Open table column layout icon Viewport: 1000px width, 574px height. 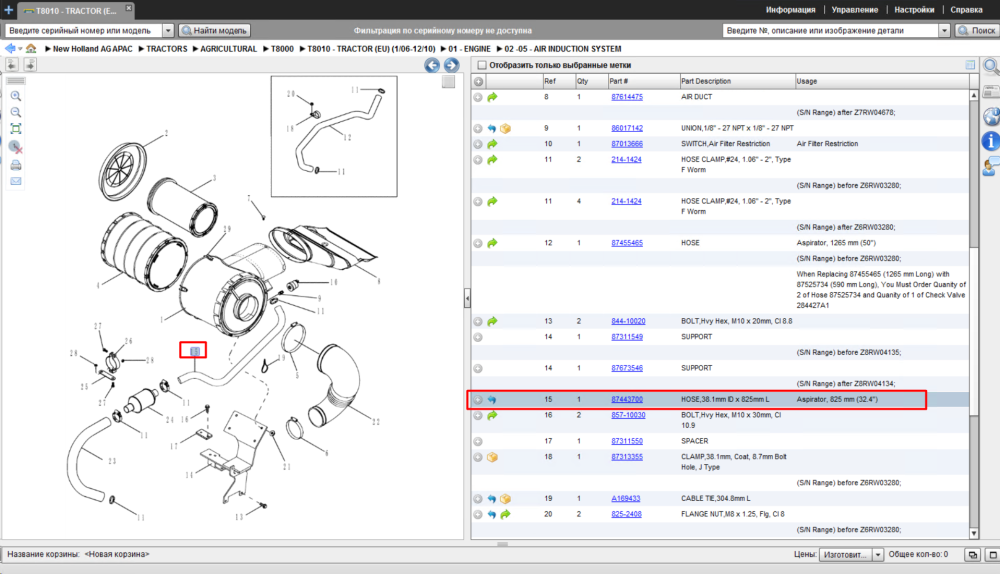970,65
